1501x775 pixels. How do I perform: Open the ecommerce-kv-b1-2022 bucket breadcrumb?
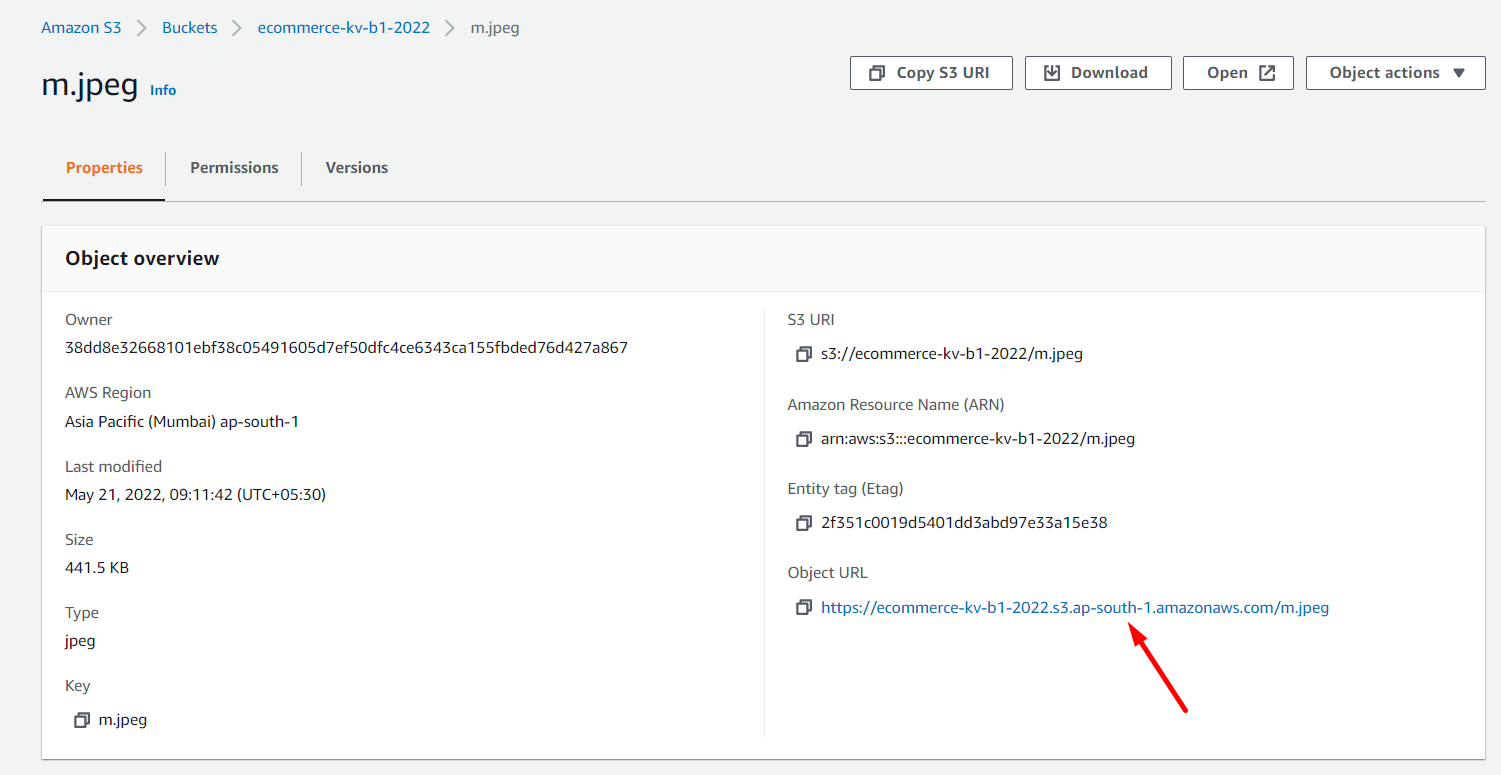tap(343, 27)
